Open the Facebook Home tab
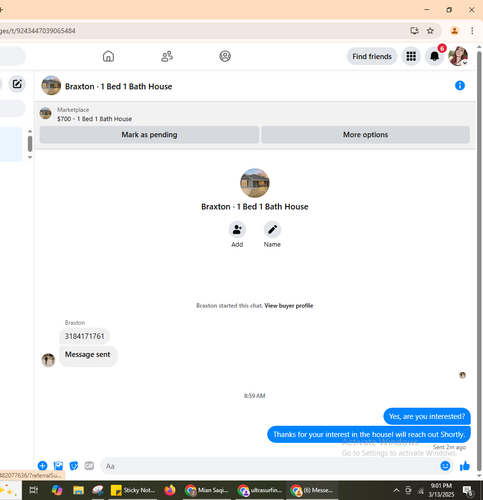The height and width of the screenshot is (500, 483). click(x=108, y=56)
